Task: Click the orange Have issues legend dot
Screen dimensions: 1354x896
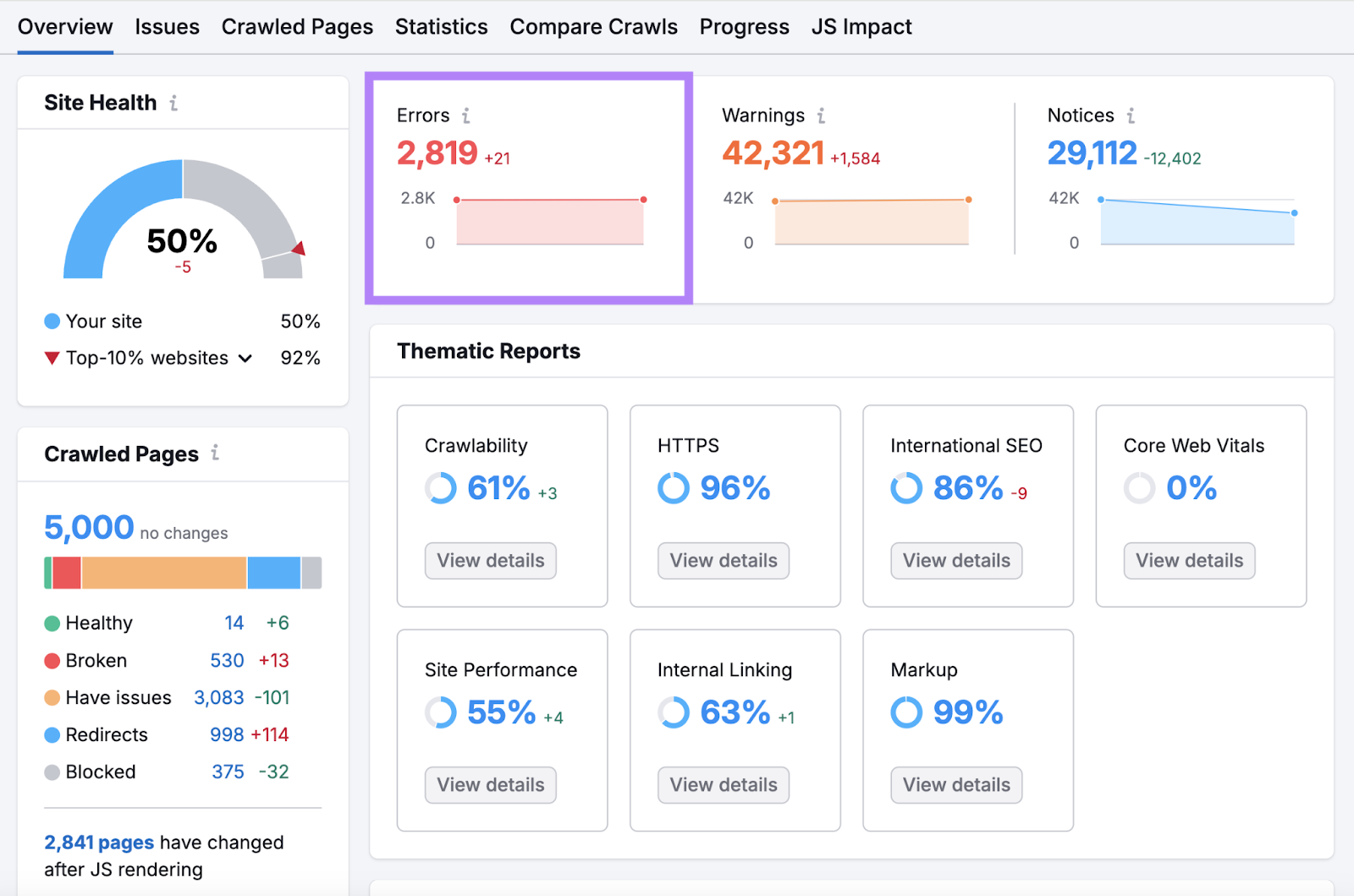Action: pos(52,698)
